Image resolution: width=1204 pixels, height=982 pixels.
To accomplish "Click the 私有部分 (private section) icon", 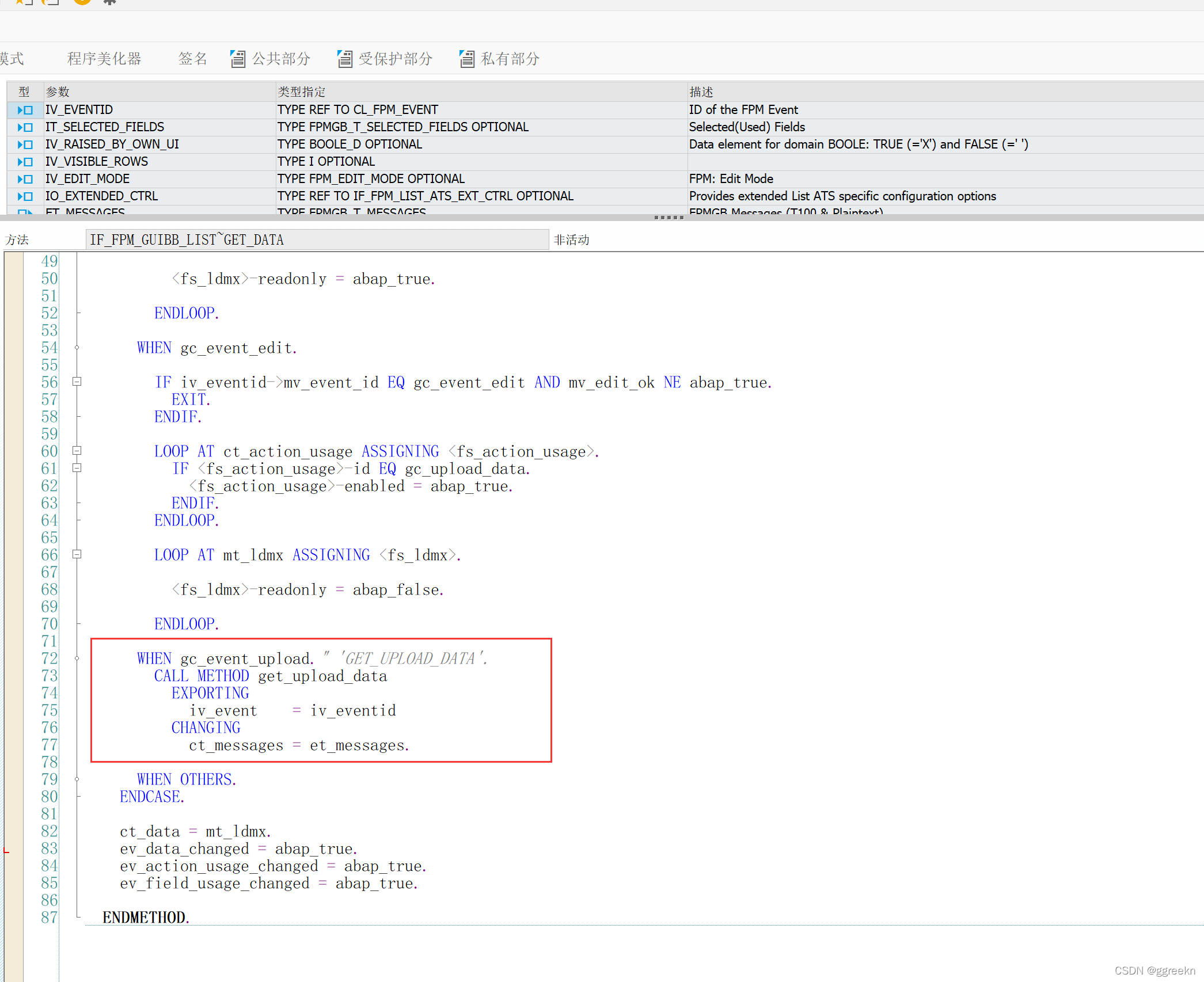I will point(466,59).
